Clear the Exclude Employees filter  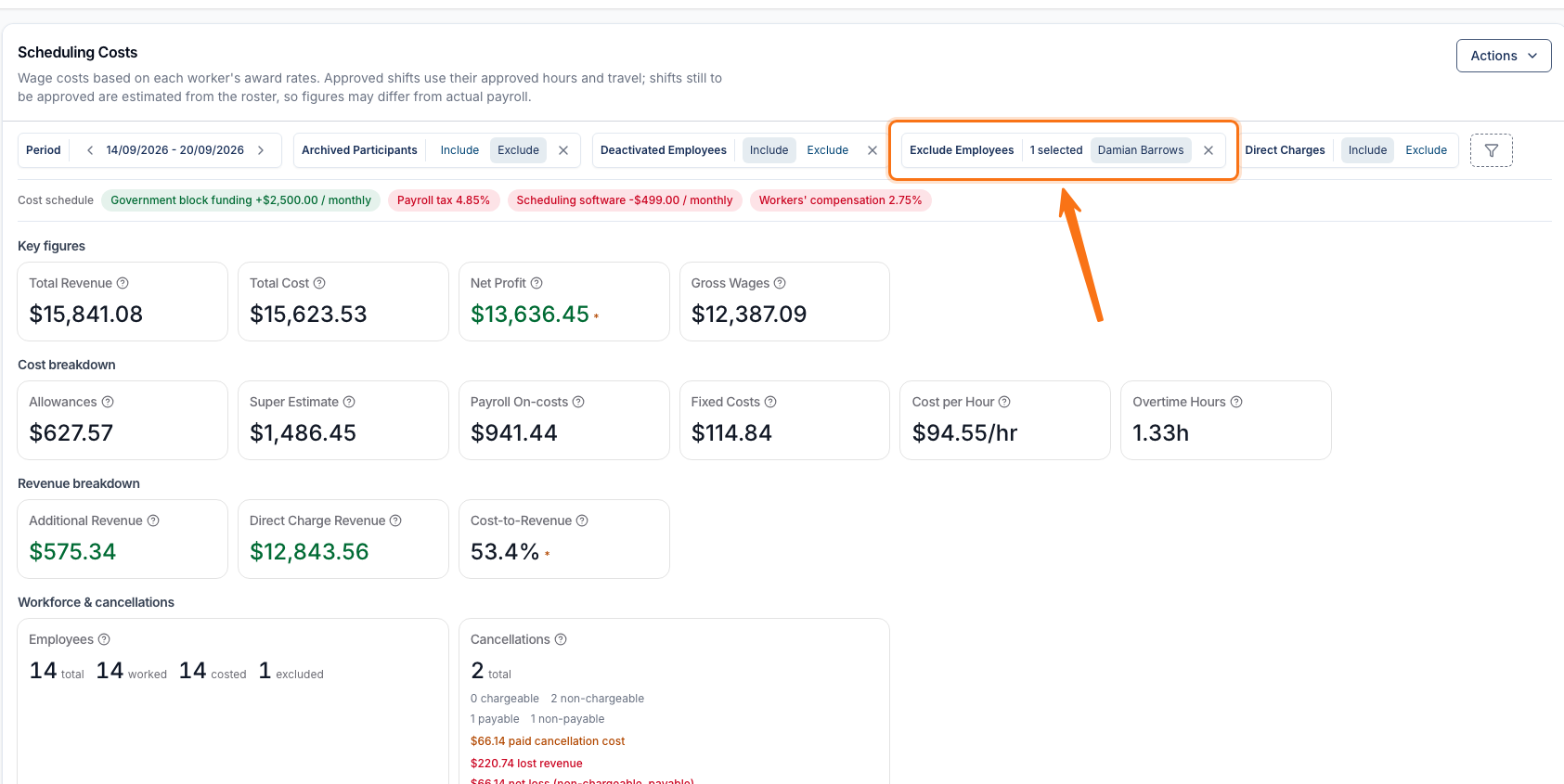tap(1209, 150)
